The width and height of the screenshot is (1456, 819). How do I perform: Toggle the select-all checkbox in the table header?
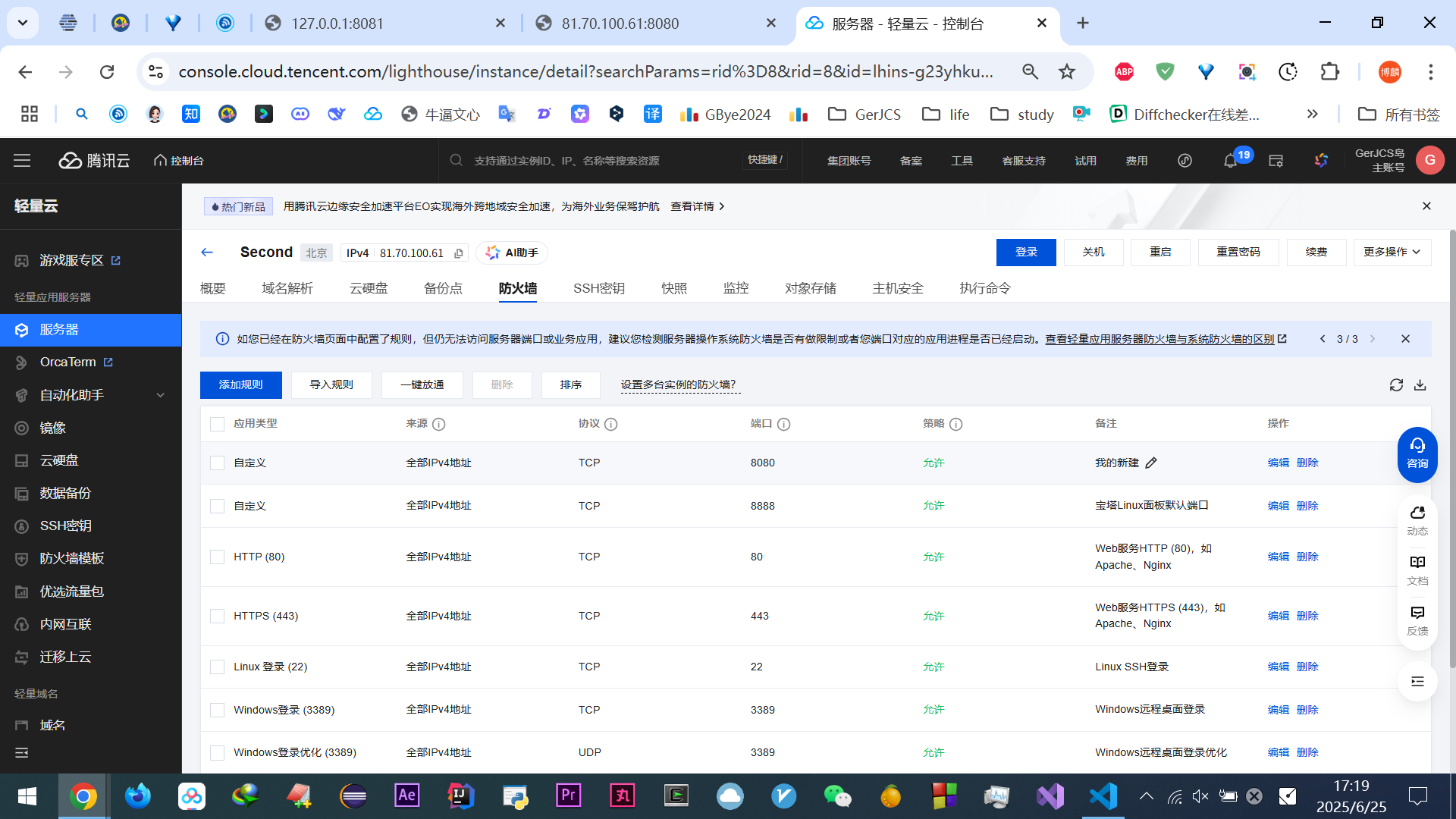(217, 424)
